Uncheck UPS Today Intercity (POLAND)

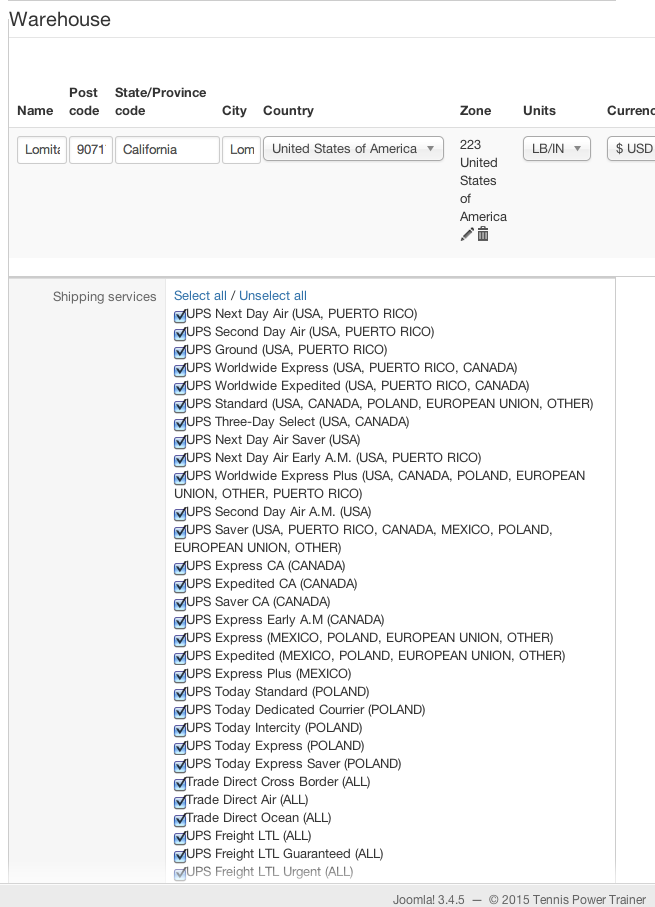[x=180, y=729]
